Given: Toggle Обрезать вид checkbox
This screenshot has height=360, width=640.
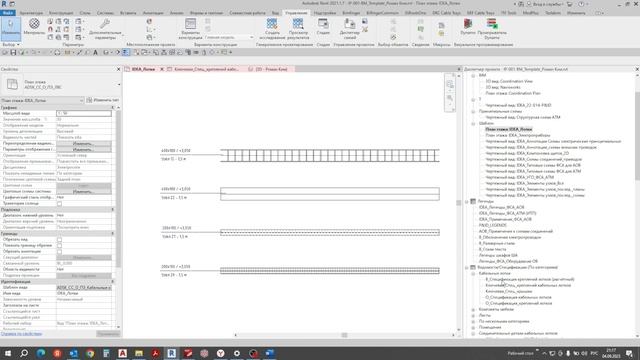Looking at the screenshot, I should click(x=60, y=240).
